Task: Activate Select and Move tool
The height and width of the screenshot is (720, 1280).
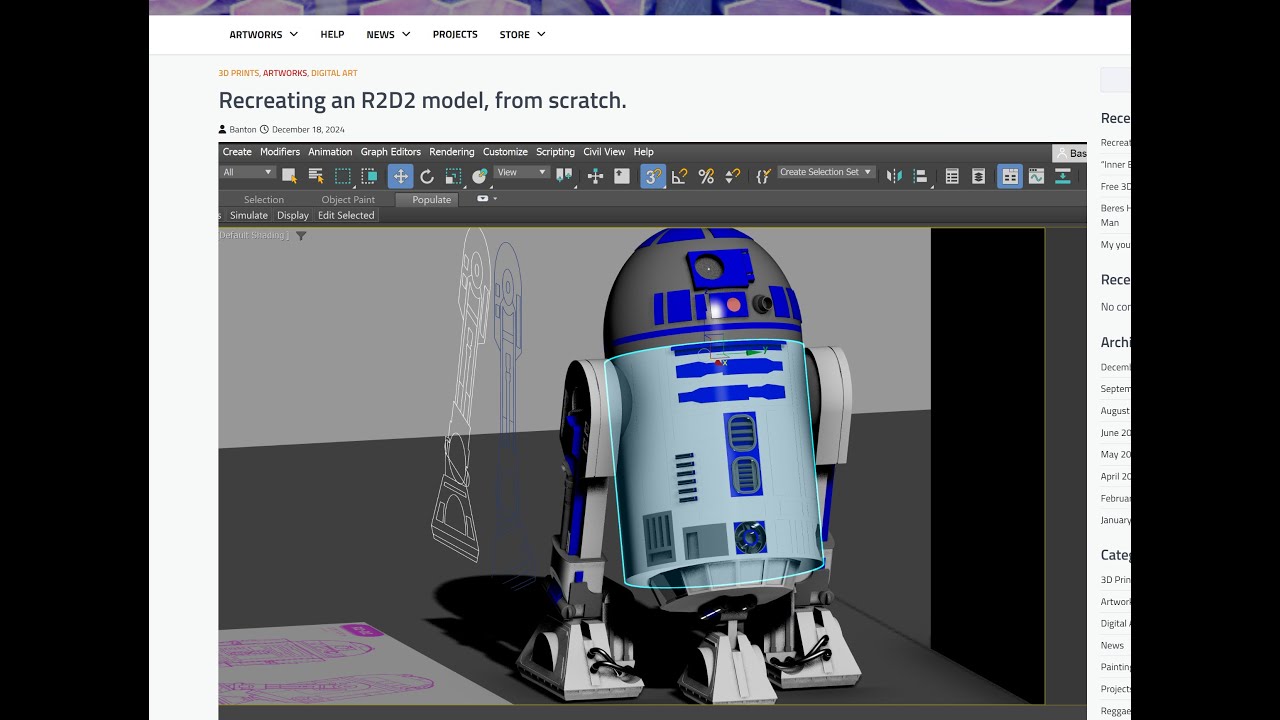Action: coord(400,176)
